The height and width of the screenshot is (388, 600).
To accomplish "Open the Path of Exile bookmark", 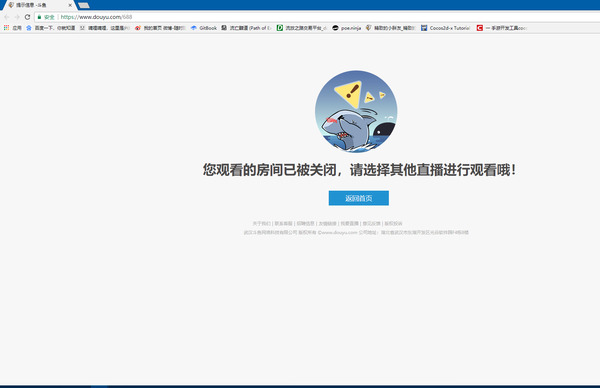I will [247, 28].
